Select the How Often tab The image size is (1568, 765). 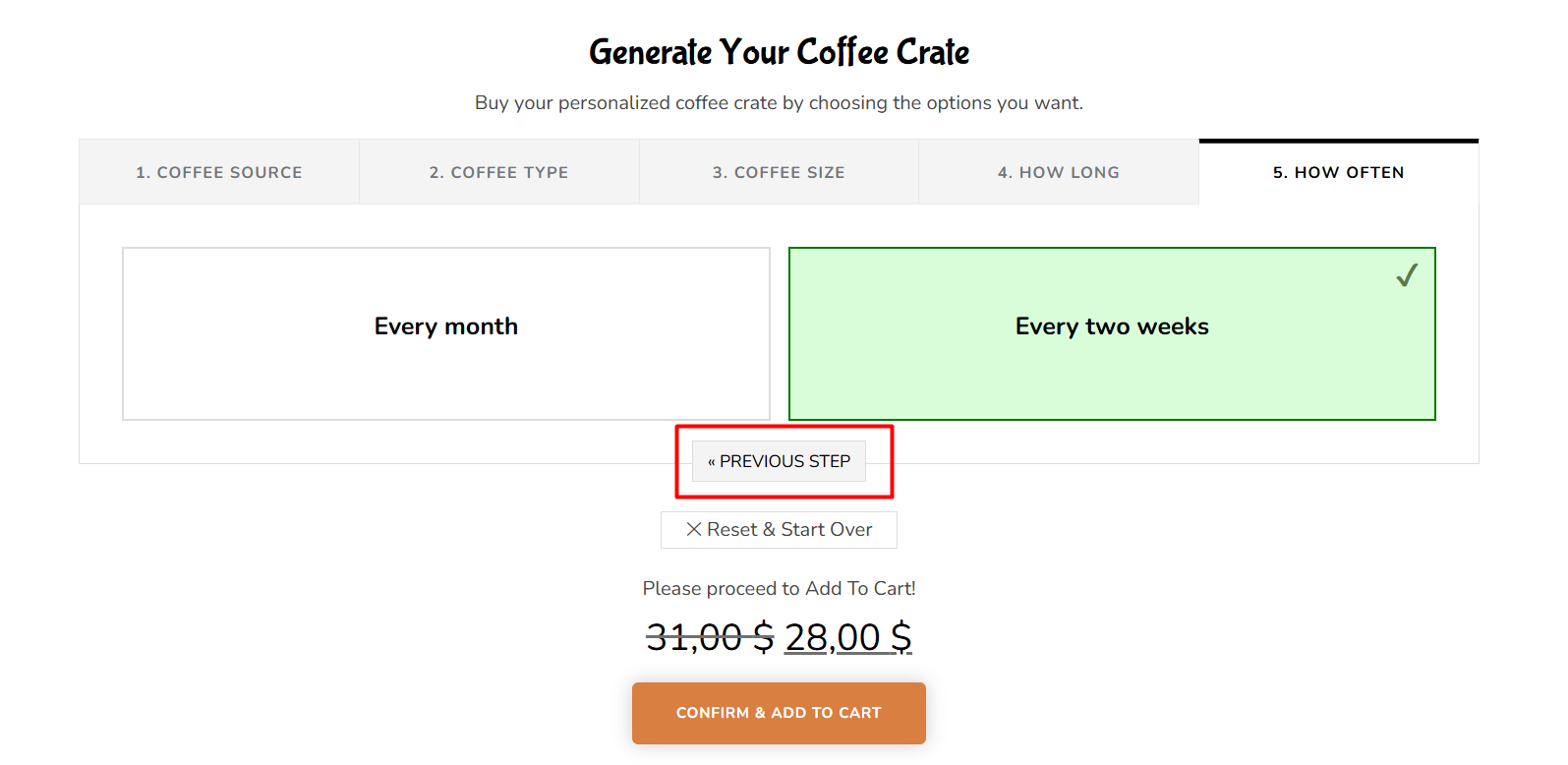pos(1339,172)
